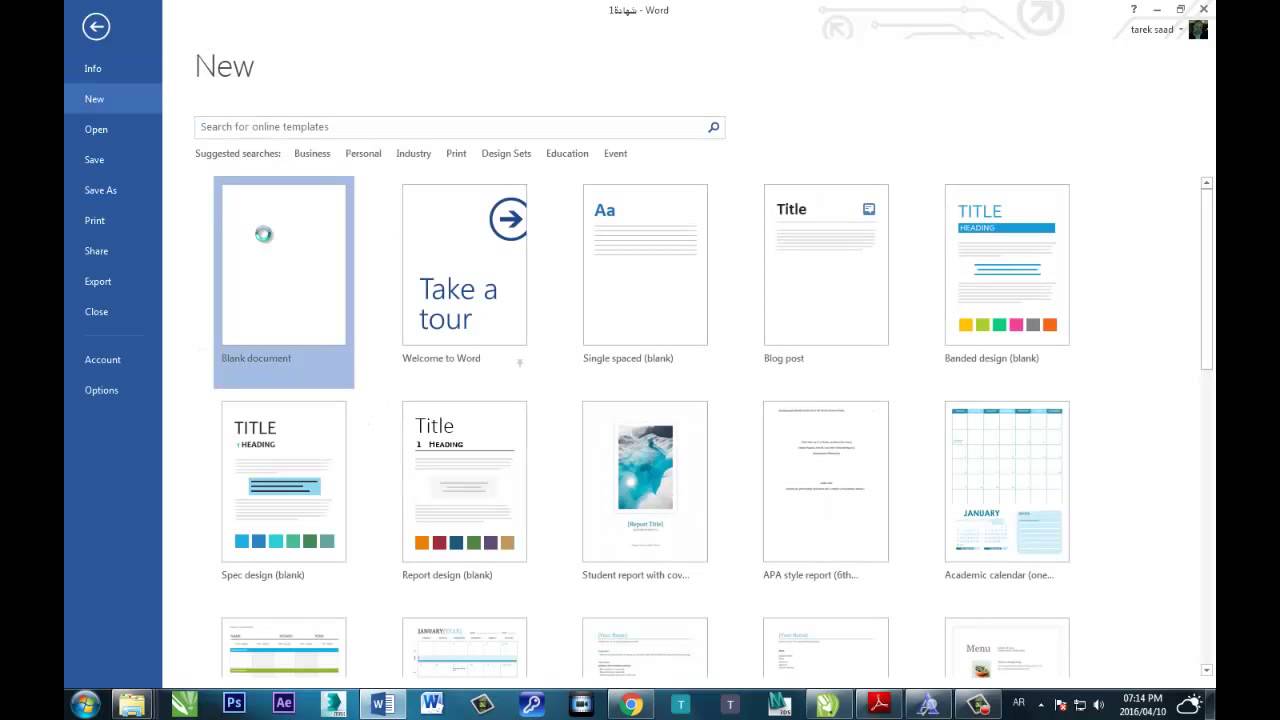1280x720 pixels.
Task: Click the volume speaker tray icon
Action: pyautogui.click(x=1098, y=704)
